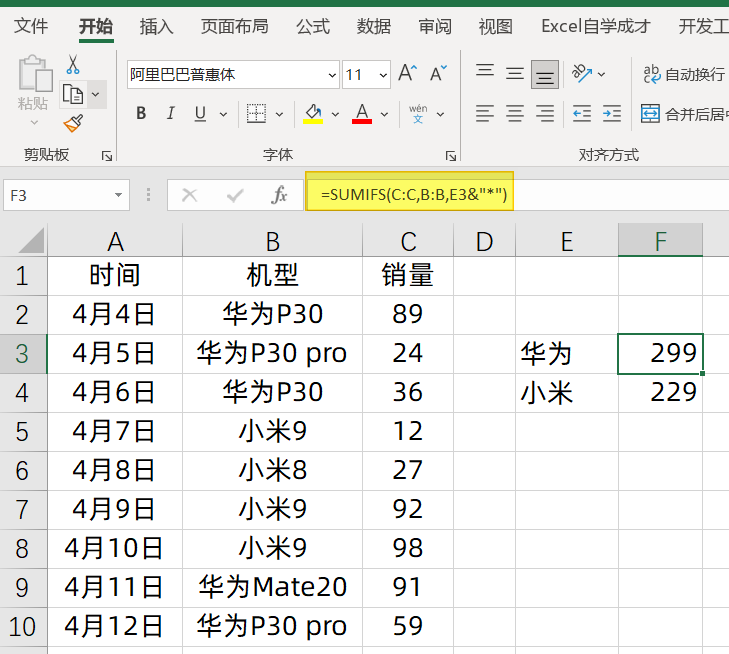Select cell with date 4月7日

[x=115, y=432]
